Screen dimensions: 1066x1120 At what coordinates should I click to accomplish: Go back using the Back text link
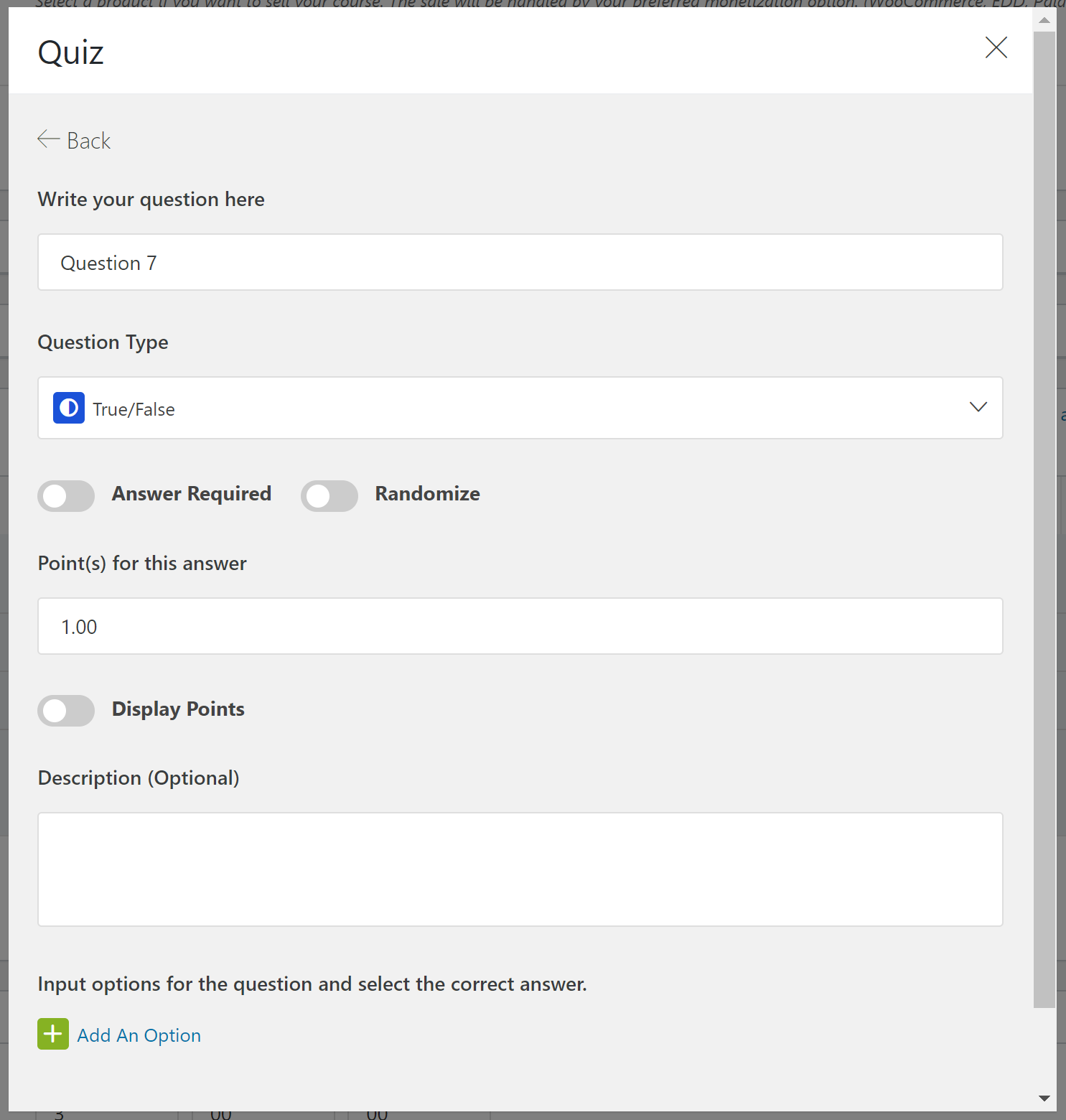pos(89,141)
